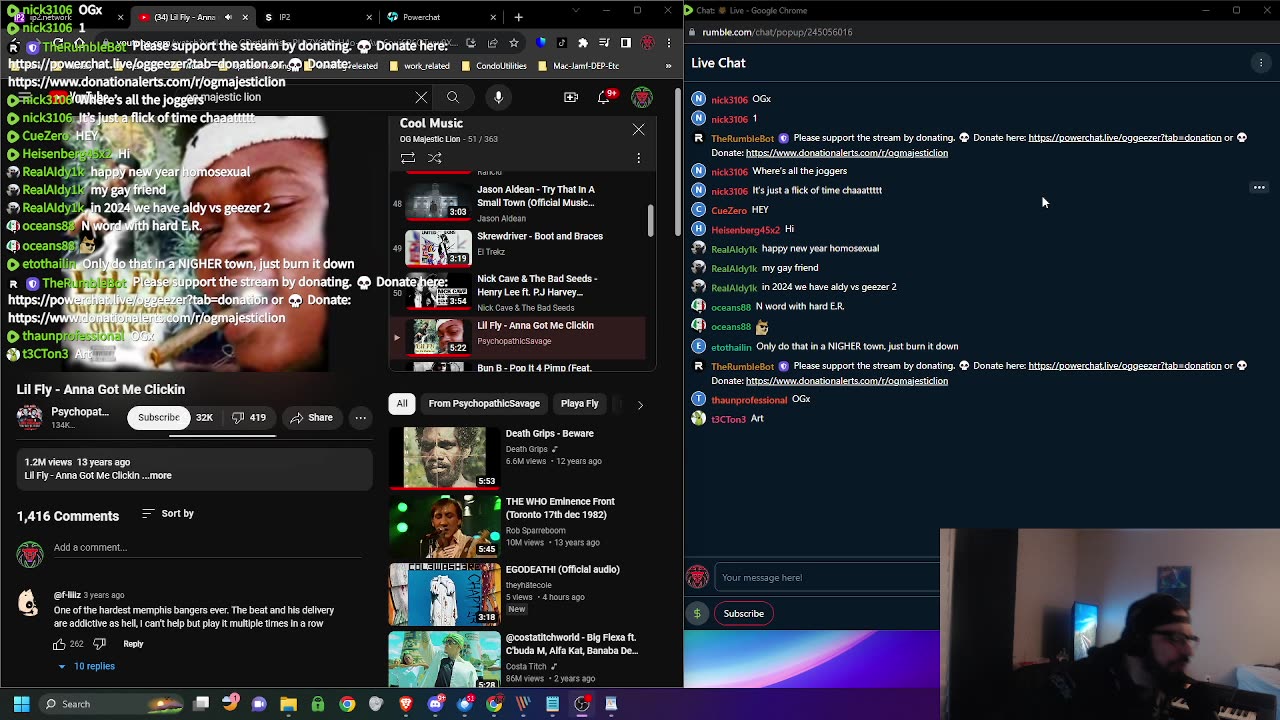This screenshot has height=720, width=1280.
Task: Play Bun B Pop It 4 Pimp
Action: tap(516, 367)
